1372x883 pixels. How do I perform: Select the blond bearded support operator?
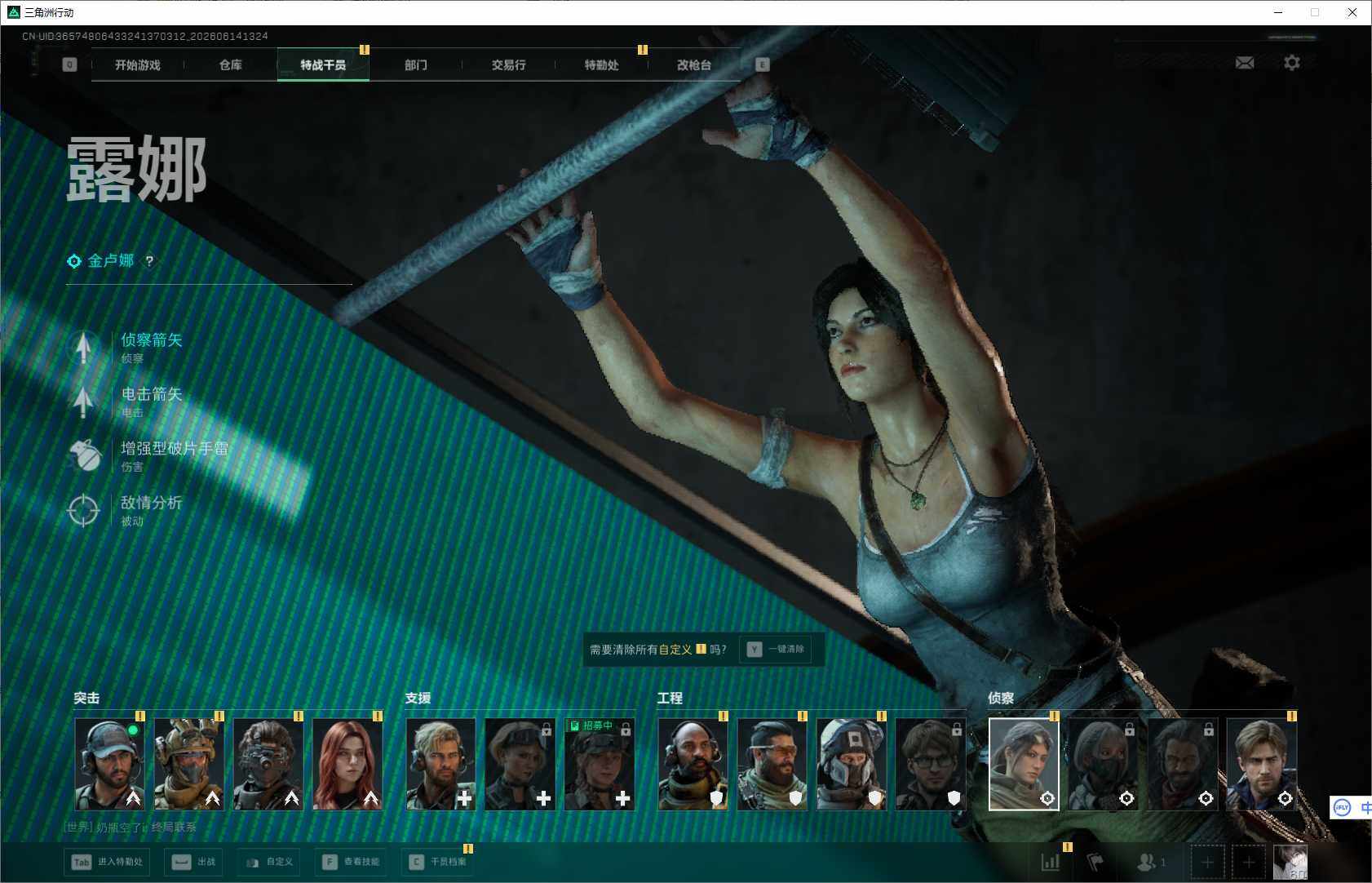441,764
